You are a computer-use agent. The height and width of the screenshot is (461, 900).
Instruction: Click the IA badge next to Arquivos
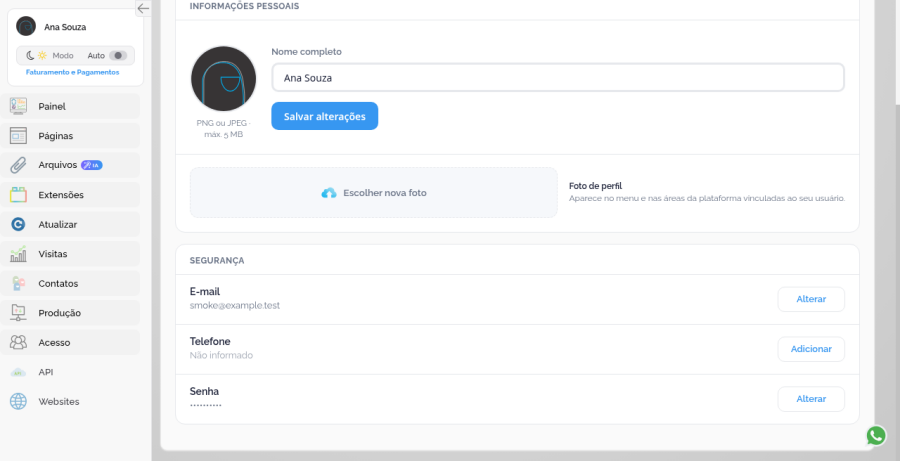click(x=92, y=165)
